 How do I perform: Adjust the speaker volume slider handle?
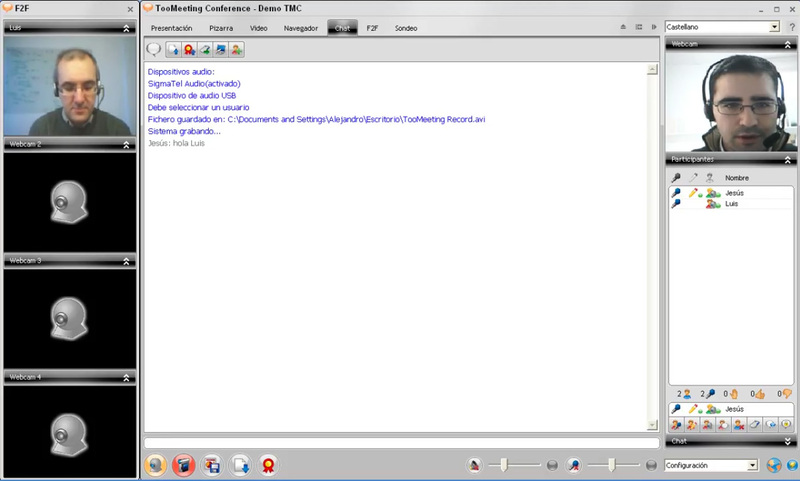(x=504, y=465)
